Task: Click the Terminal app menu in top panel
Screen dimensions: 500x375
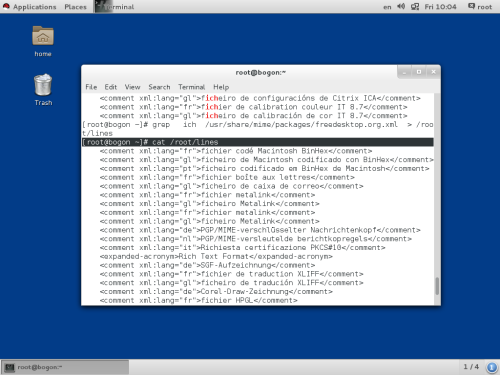Action: point(115,7)
